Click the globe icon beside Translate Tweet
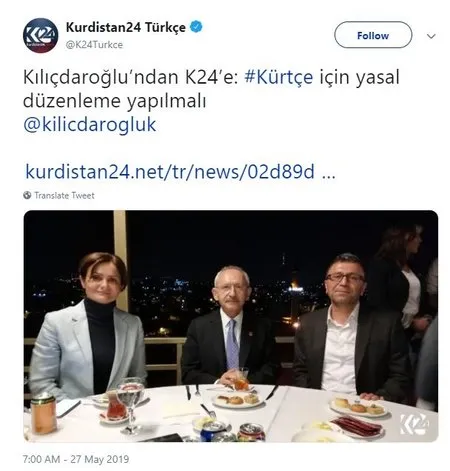450x471 pixels. [27, 195]
